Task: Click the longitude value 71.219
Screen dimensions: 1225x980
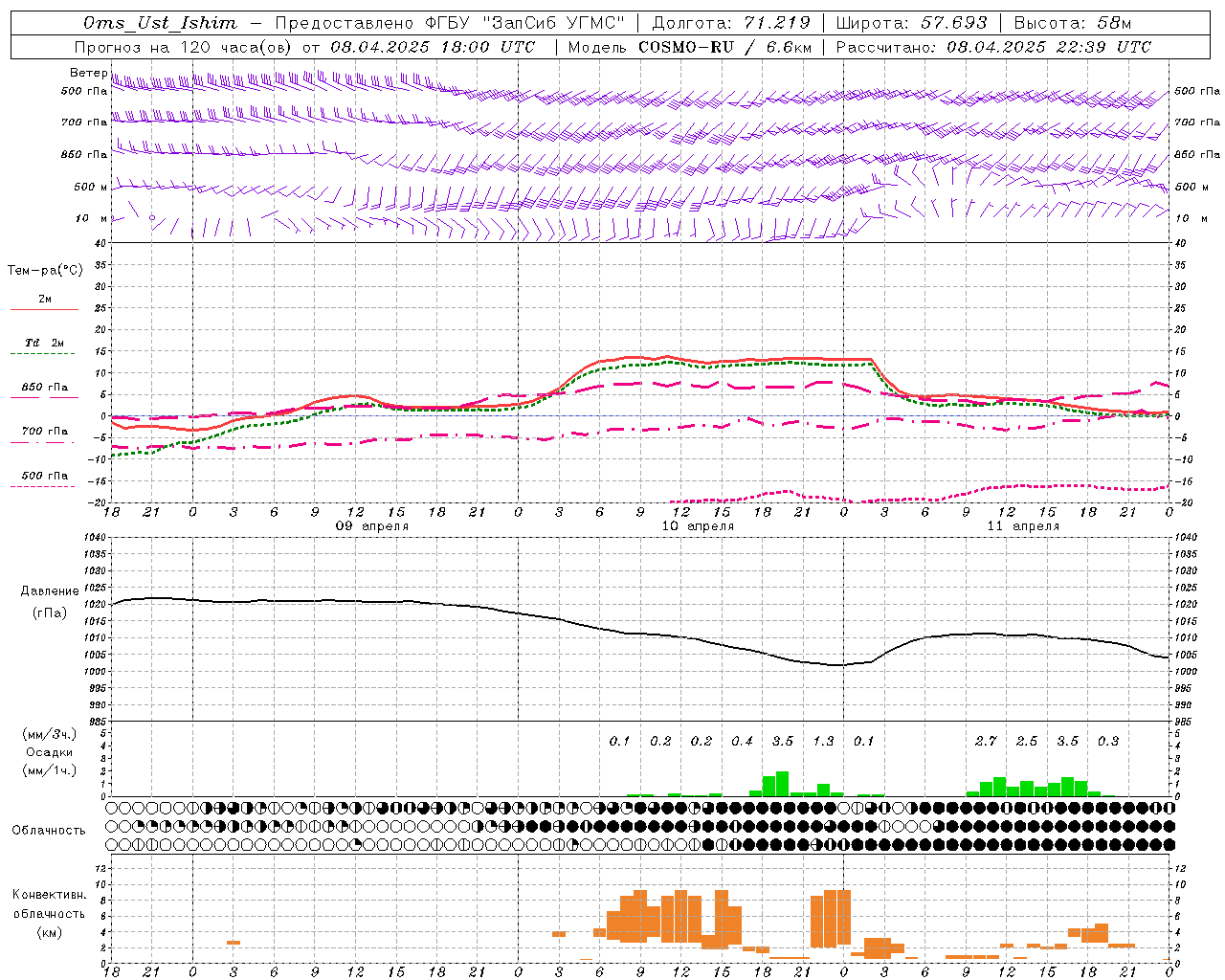Action: (x=777, y=23)
